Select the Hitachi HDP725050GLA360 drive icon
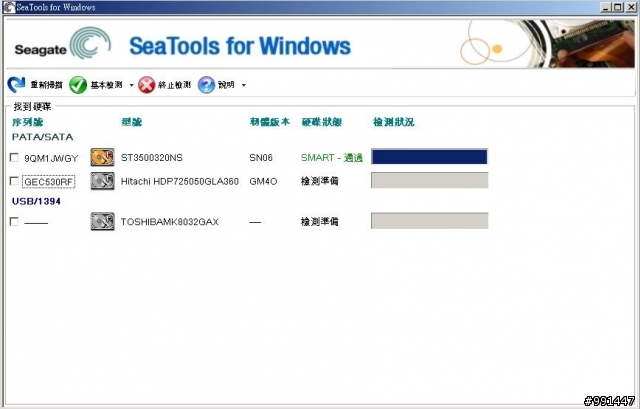Image resolution: width=640 pixels, height=409 pixels. [x=102, y=181]
